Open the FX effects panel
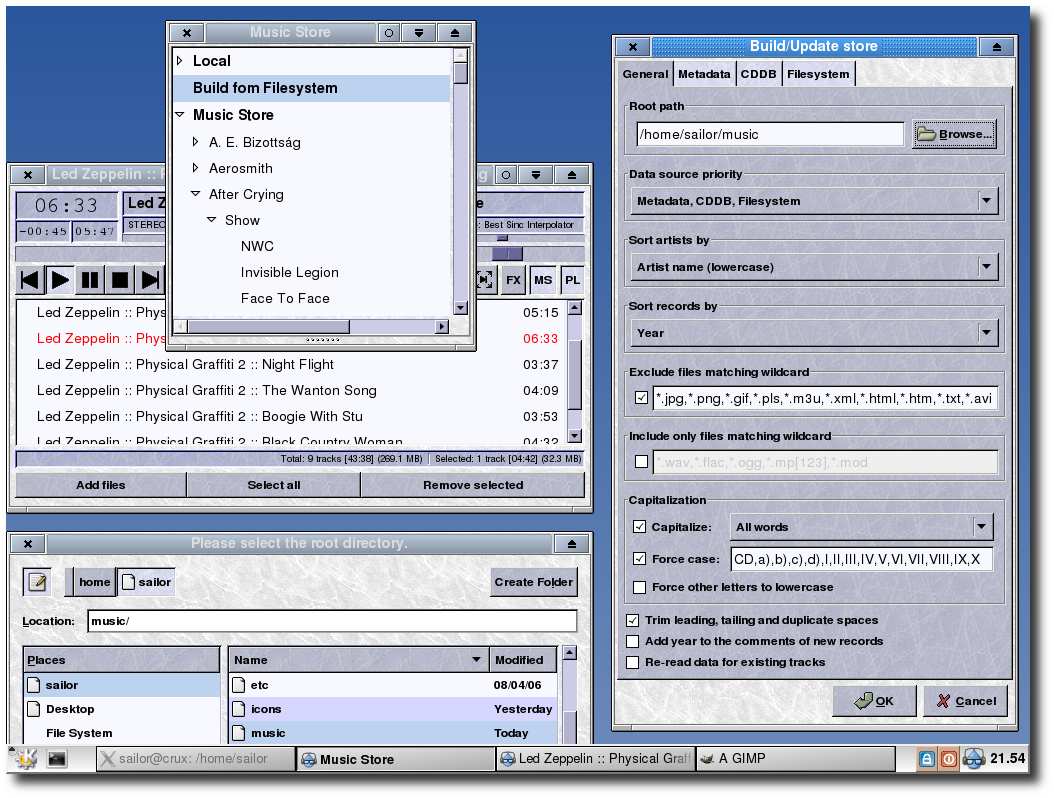 tap(513, 280)
